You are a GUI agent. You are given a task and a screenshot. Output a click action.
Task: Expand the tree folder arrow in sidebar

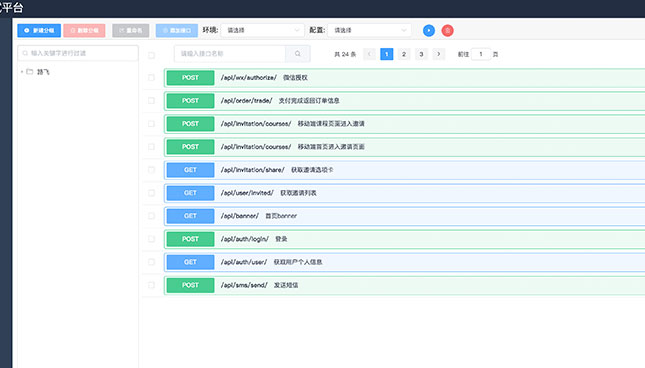pyautogui.click(x=22, y=72)
